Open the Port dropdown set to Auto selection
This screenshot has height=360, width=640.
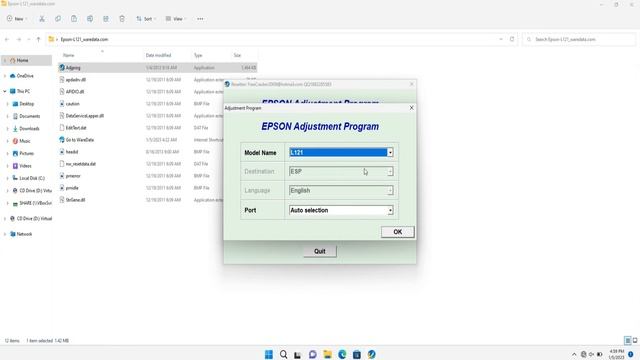(341, 210)
